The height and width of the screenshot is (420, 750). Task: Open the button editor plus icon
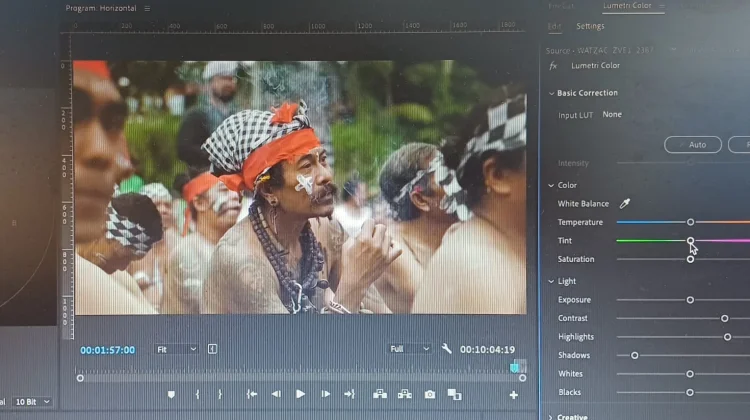pos(514,395)
